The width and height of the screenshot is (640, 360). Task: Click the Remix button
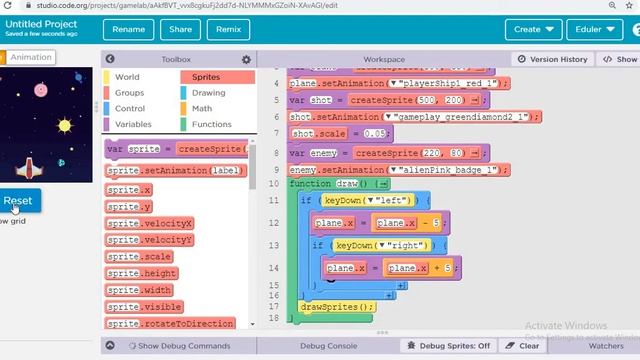click(229, 29)
